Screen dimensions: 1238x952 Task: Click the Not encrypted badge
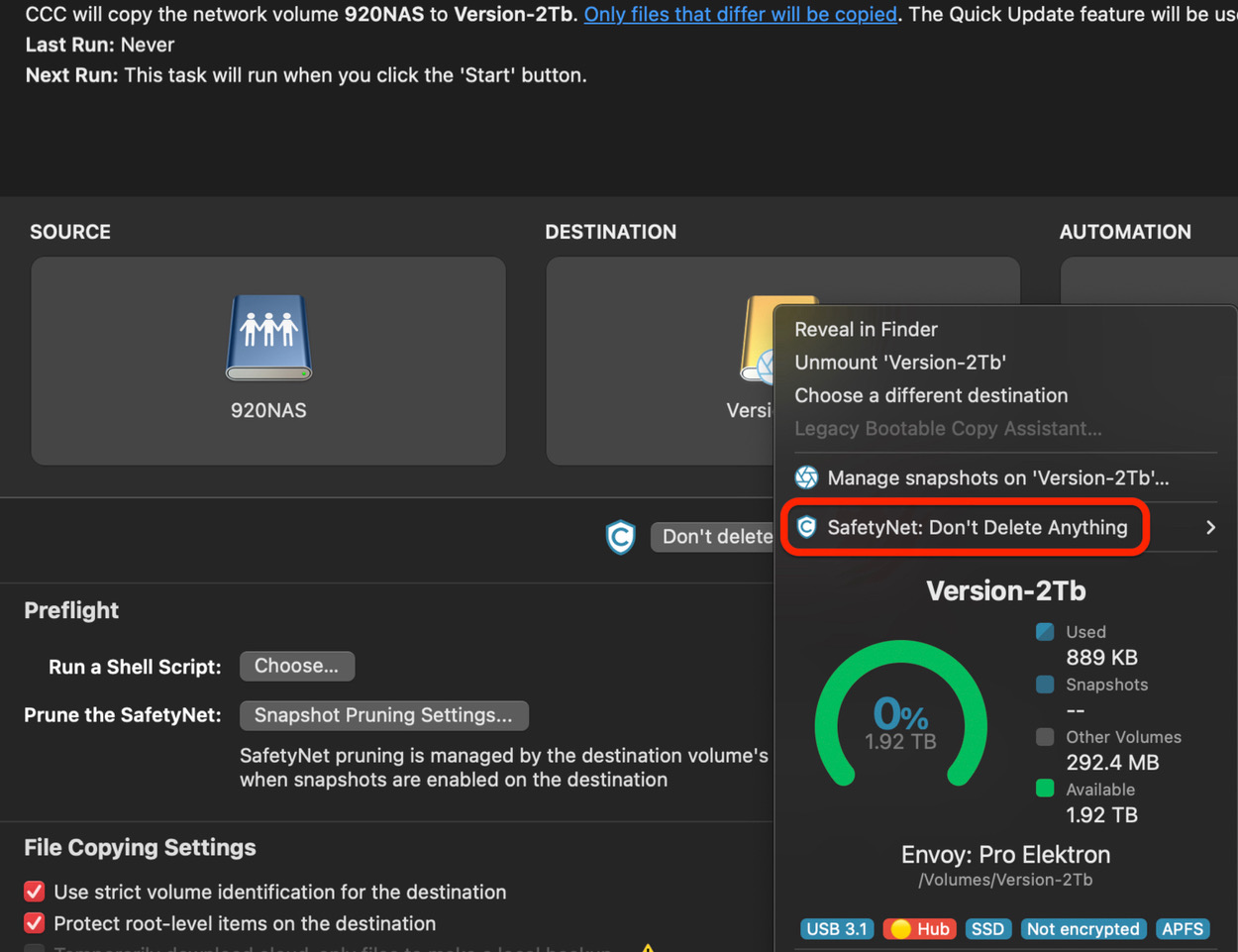coord(1083,929)
